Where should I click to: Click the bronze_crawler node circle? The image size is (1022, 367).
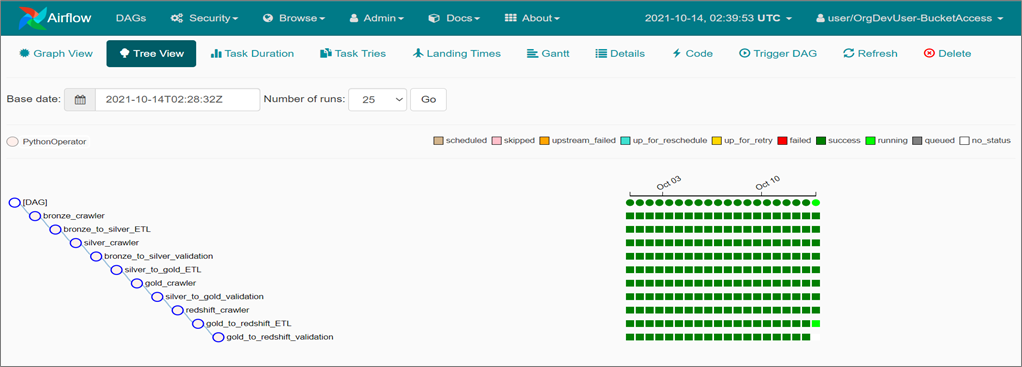click(x=35, y=216)
